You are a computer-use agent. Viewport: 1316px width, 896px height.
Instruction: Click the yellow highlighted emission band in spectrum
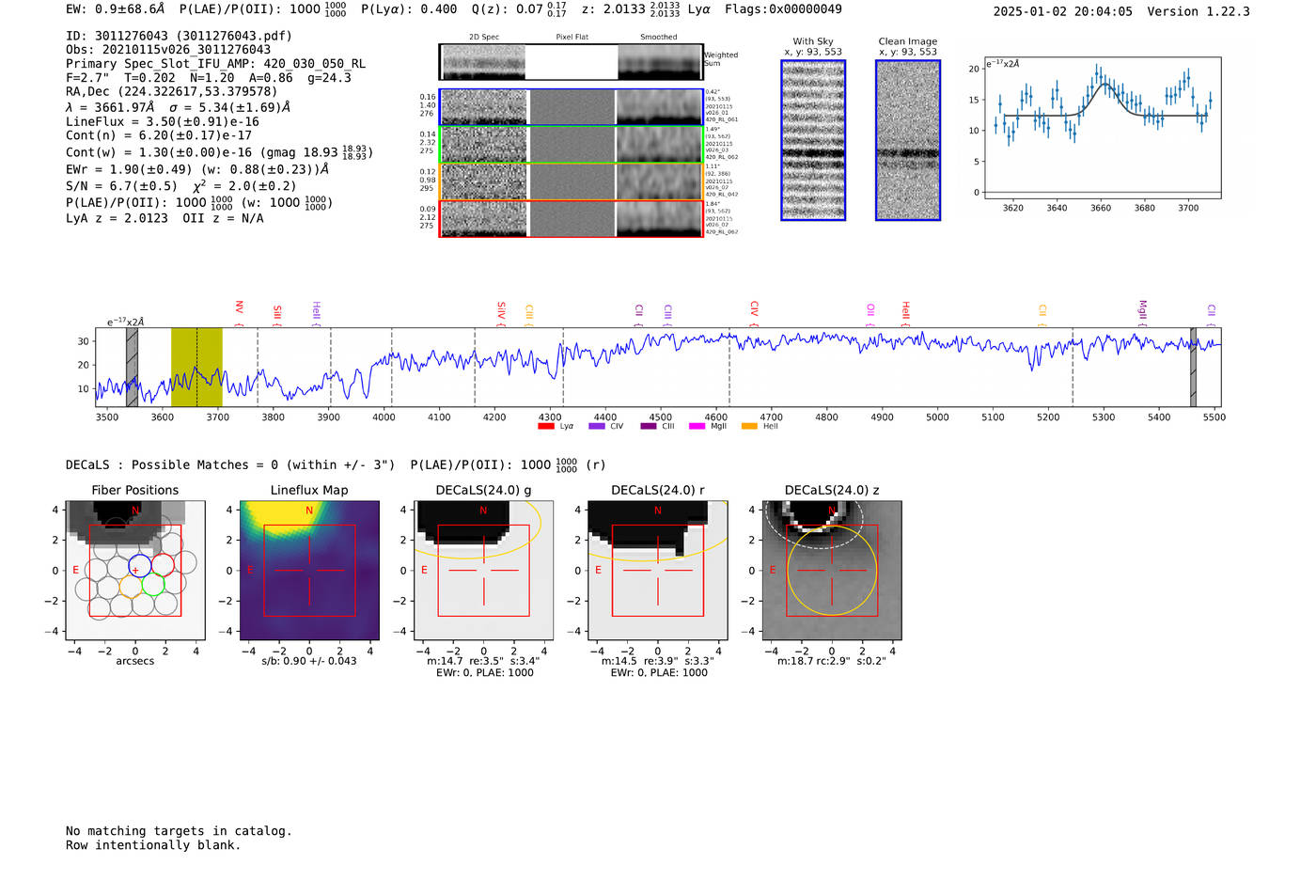(x=196, y=367)
